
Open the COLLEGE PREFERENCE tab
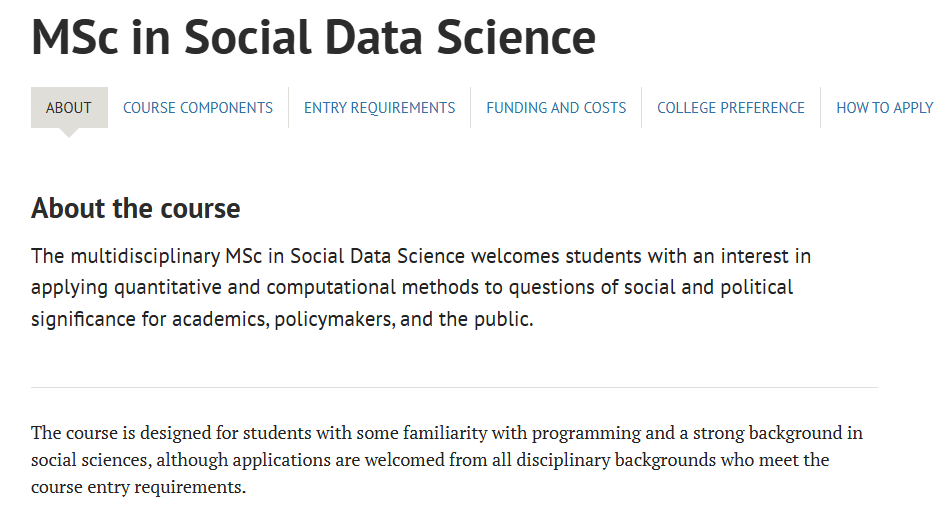pos(731,108)
